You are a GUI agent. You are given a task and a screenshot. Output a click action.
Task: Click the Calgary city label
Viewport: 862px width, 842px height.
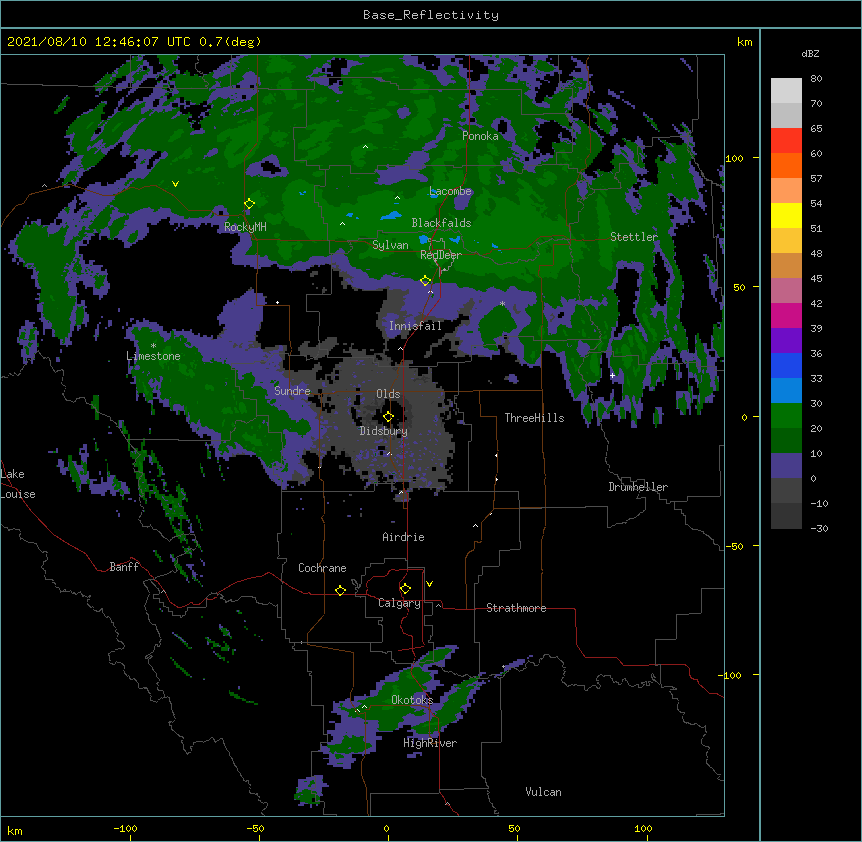[x=399, y=603]
